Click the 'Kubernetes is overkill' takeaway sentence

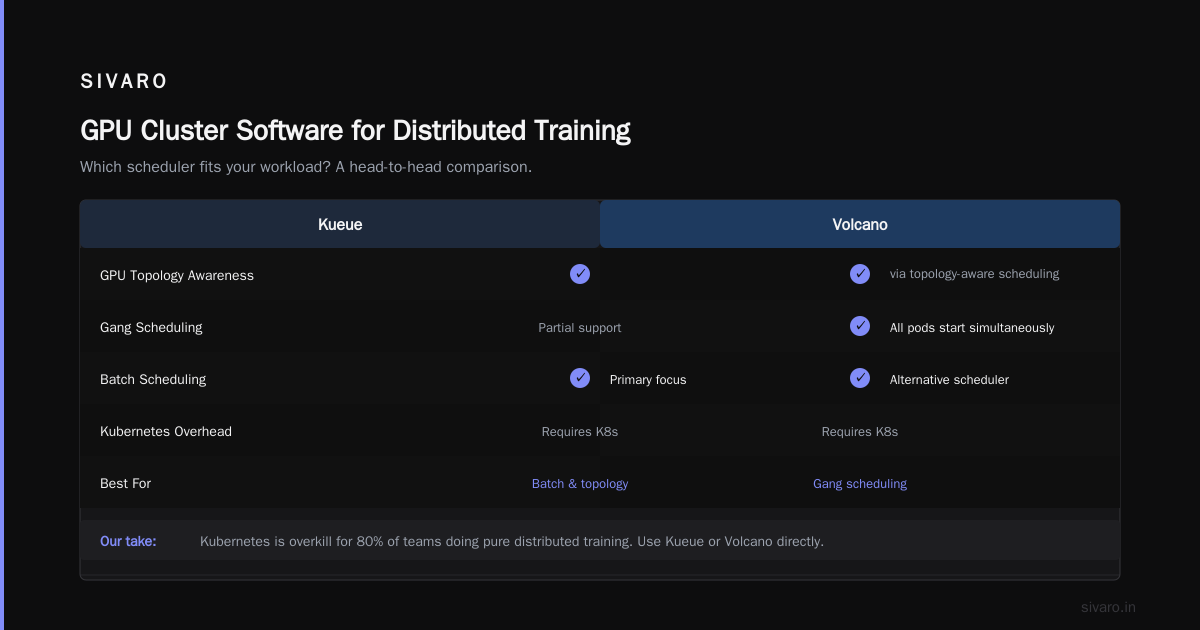[x=512, y=541]
